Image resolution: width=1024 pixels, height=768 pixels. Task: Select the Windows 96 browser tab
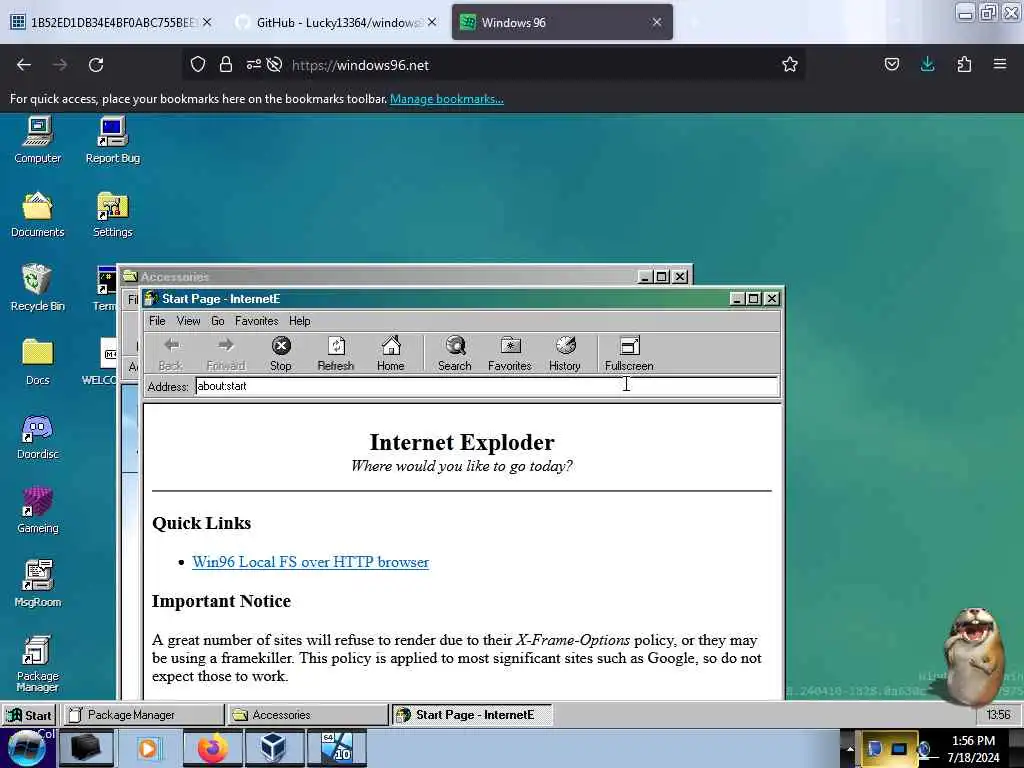pyautogui.click(x=562, y=22)
